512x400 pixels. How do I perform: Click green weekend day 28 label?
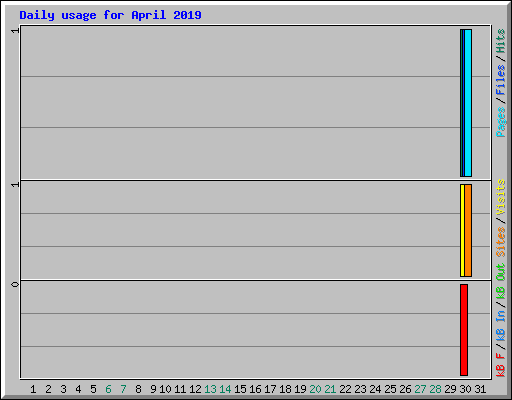click(x=435, y=389)
